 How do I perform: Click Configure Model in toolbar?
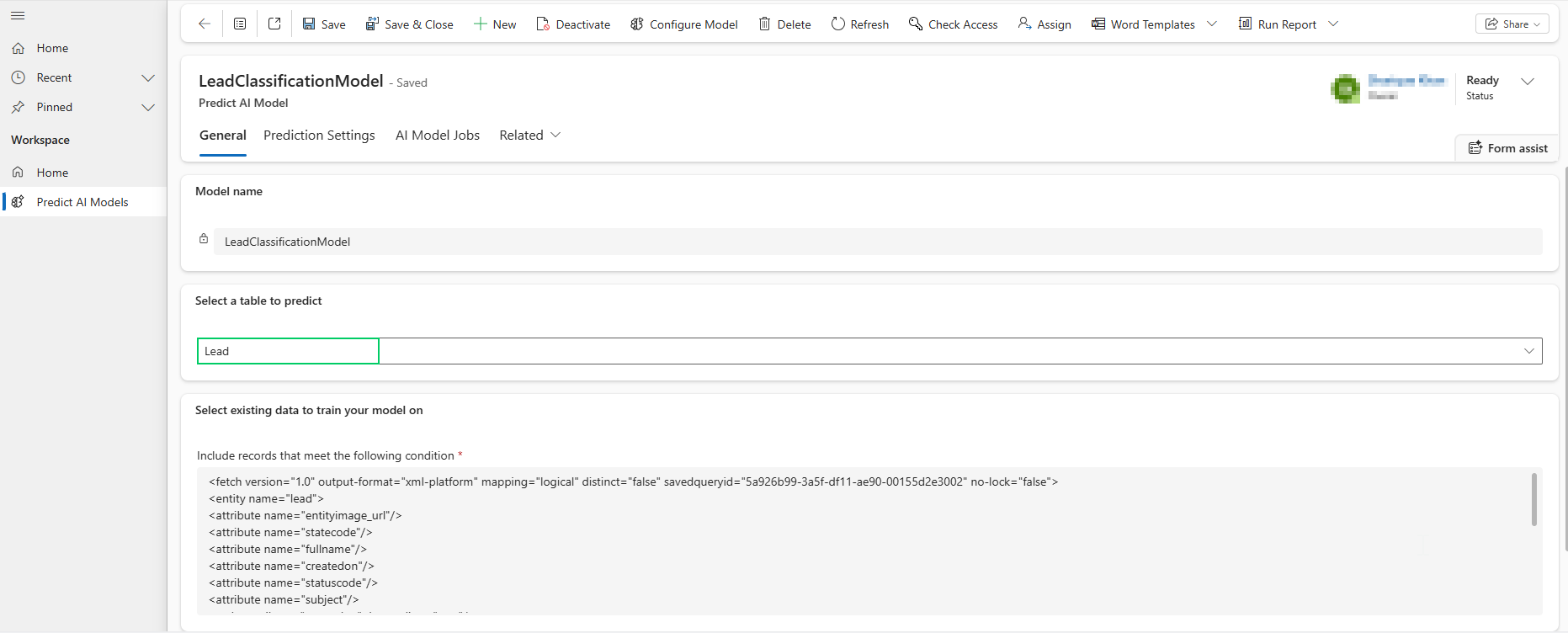coord(683,24)
